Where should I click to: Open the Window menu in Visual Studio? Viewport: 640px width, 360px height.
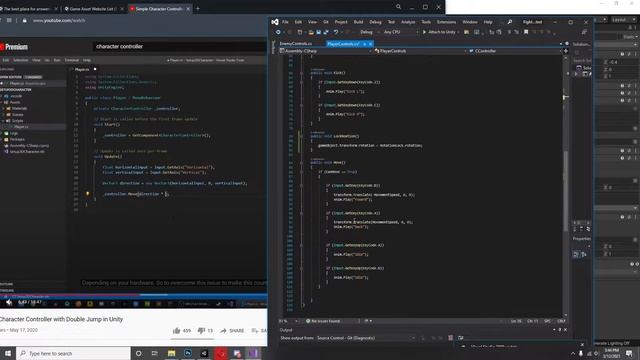point(469,22)
